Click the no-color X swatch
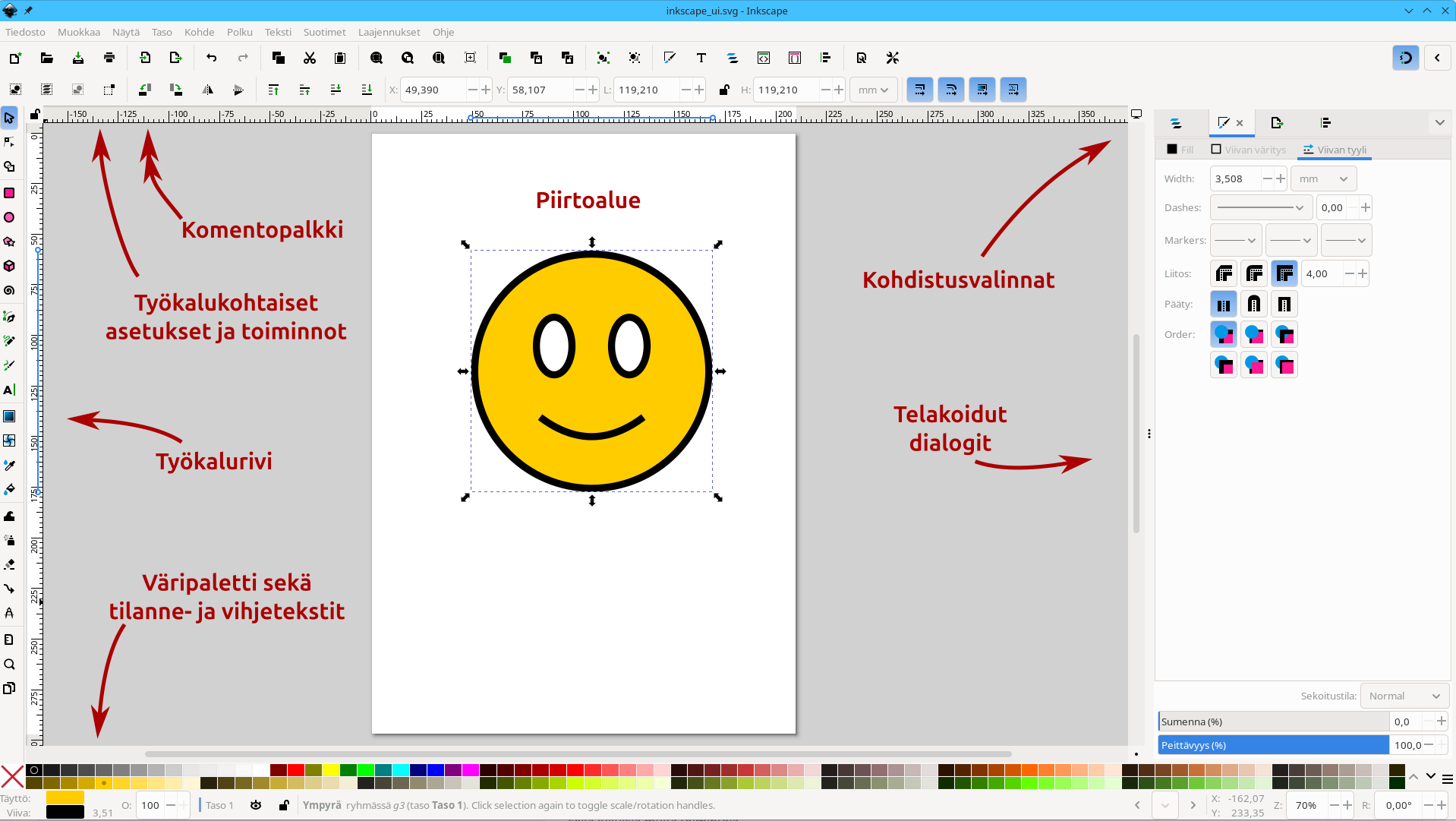 pyautogui.click(x=12, y=776)
